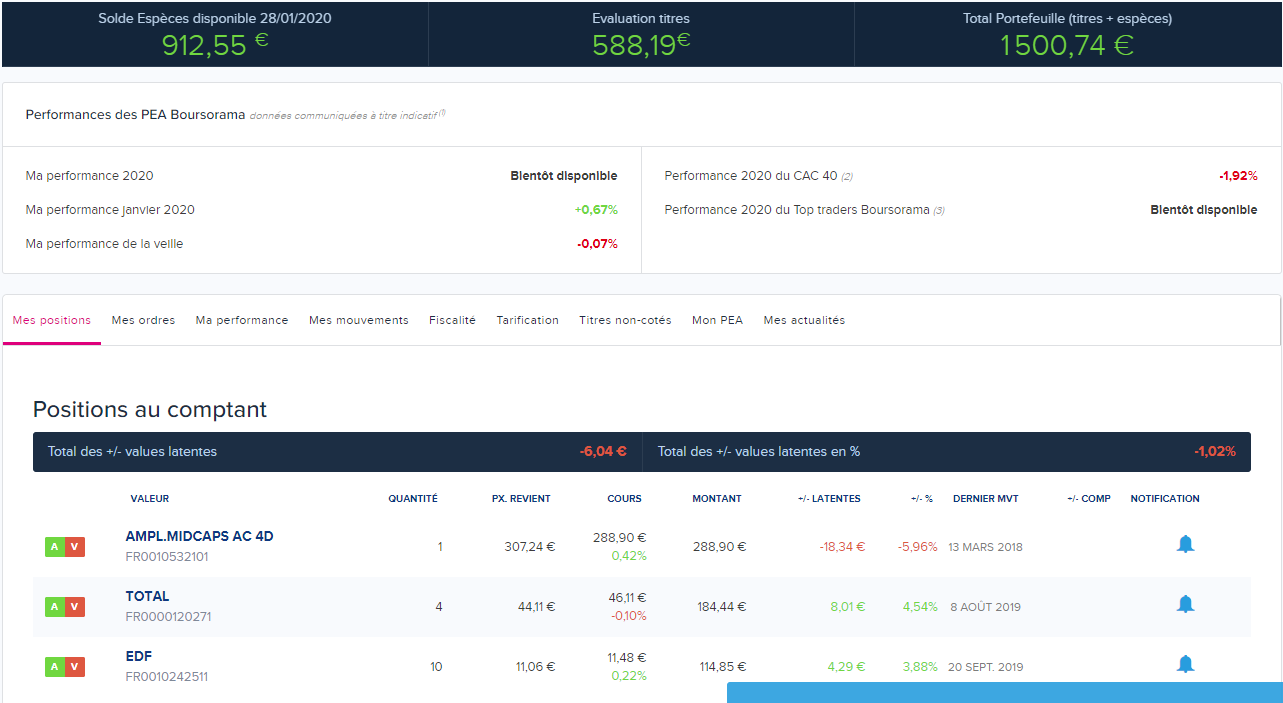The image size is (1283, 703).
Task: Click ISIN code FR0010532101
Action: coord(167,557)
